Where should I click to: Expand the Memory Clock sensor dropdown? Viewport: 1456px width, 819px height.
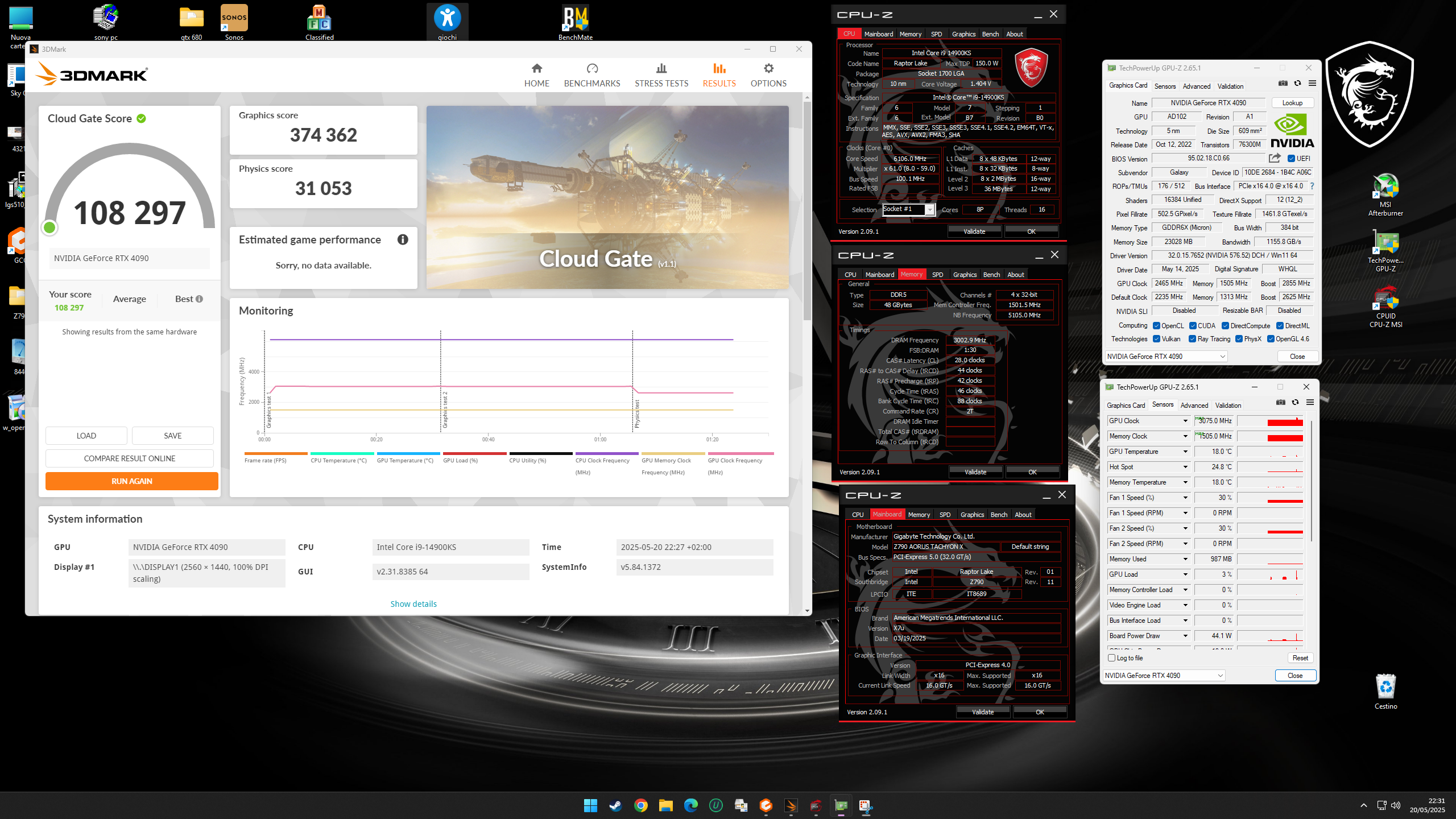[x=1185, y=436]
